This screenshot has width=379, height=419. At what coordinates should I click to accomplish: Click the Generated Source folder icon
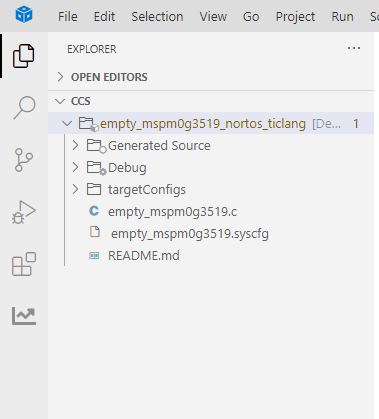point(96,146)
